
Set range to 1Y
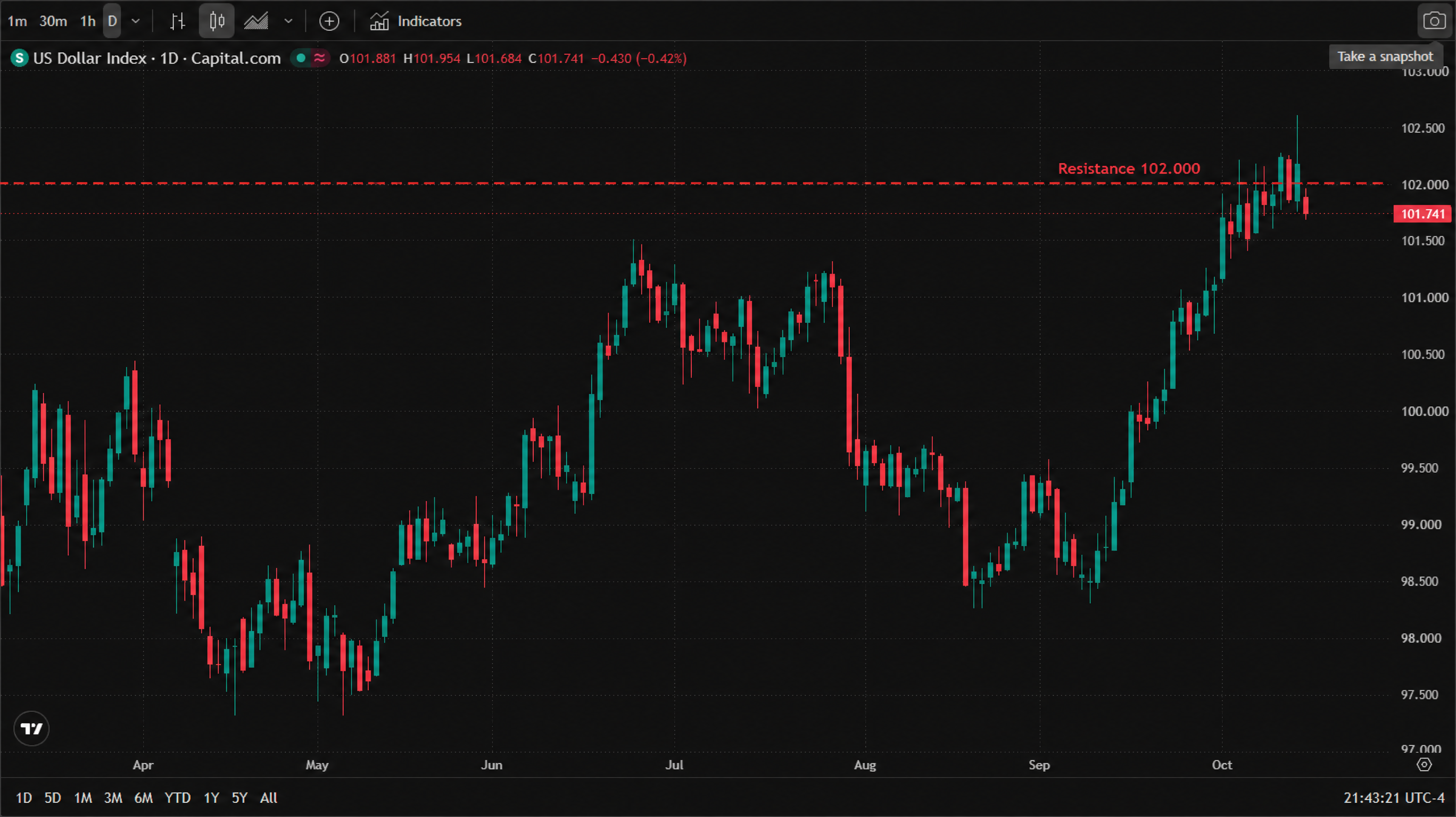point(211,798)
